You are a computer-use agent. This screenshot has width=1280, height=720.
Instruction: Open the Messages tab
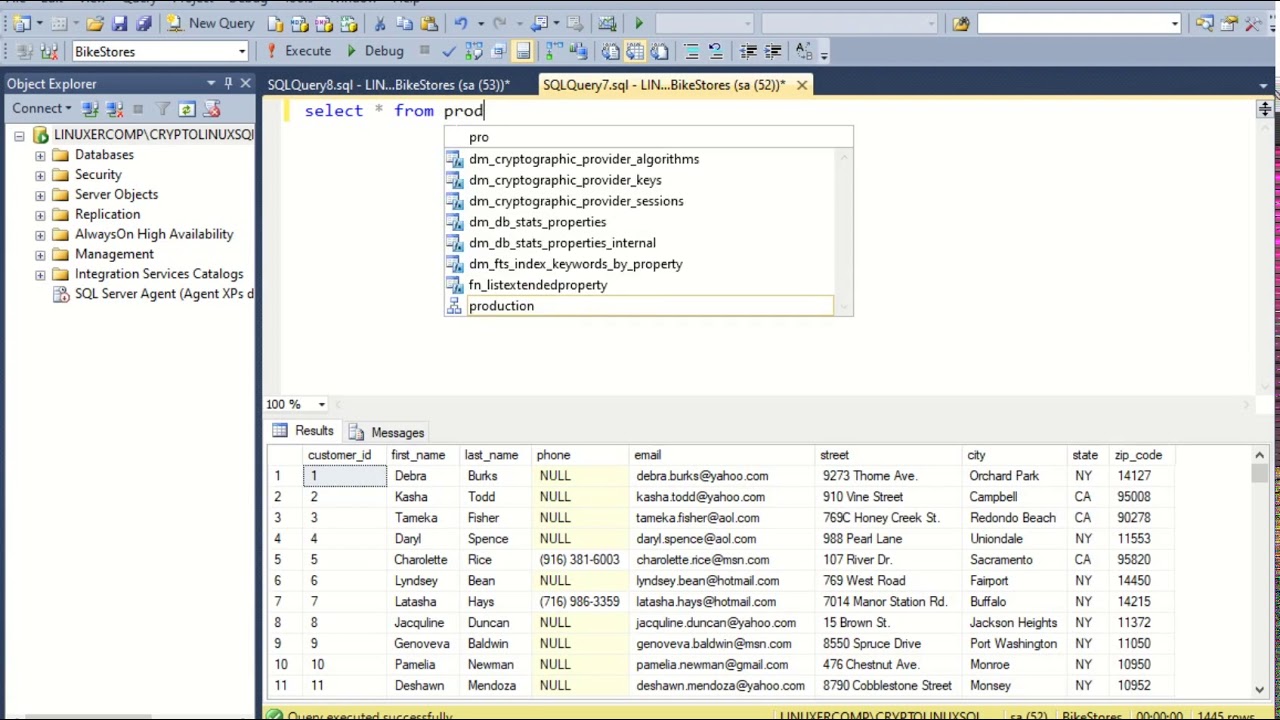387,432
